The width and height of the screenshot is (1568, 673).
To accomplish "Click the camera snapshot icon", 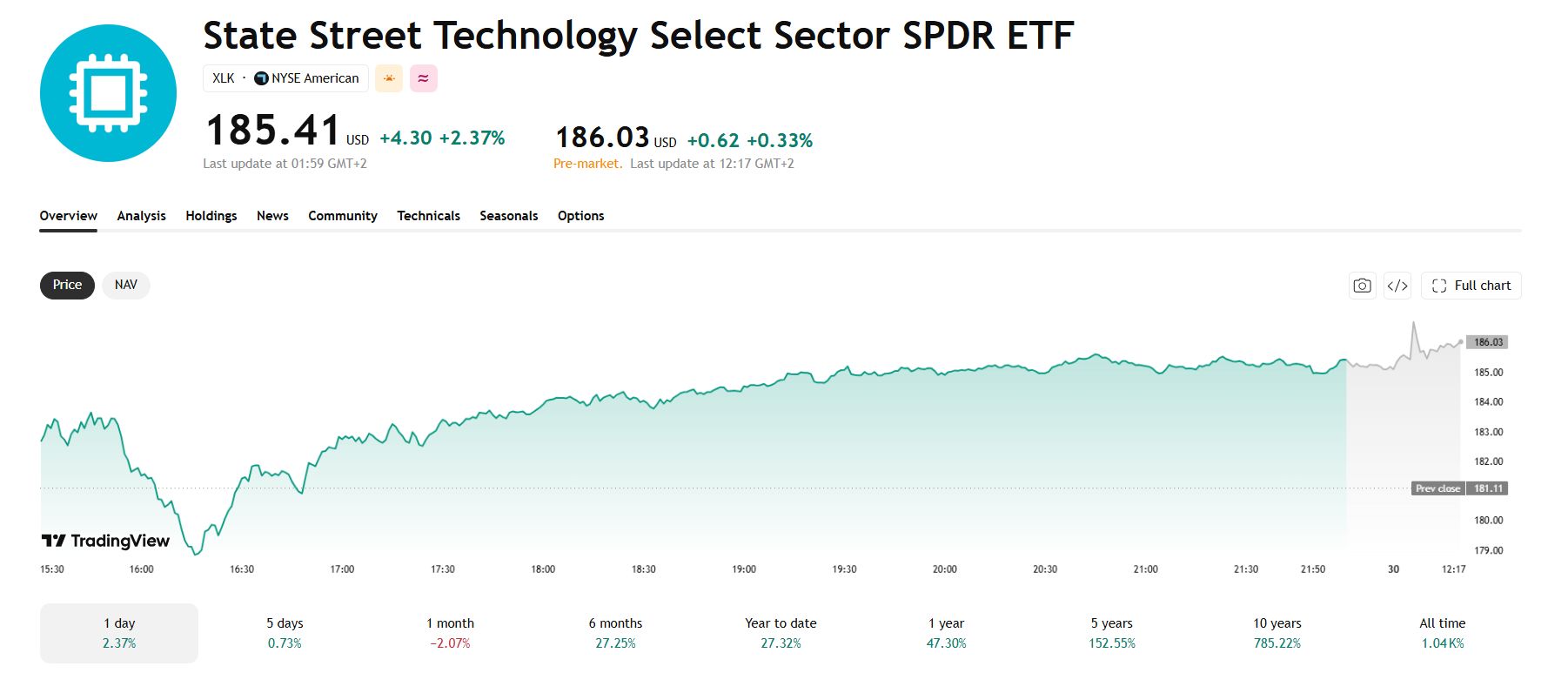I will (1363, 286).
